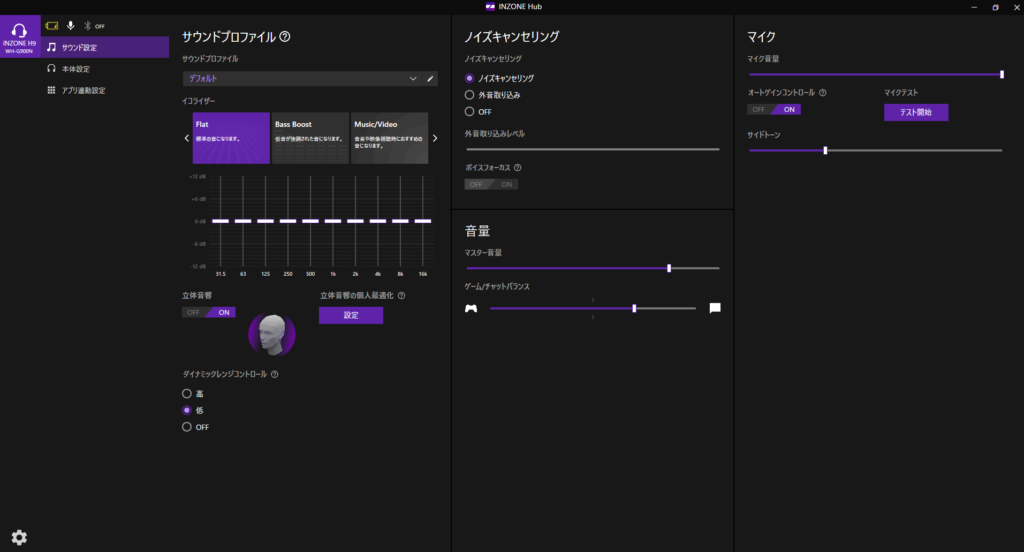
Task: Click the 設定 button for spatial sound personalization
Action: tap(351, 315)
